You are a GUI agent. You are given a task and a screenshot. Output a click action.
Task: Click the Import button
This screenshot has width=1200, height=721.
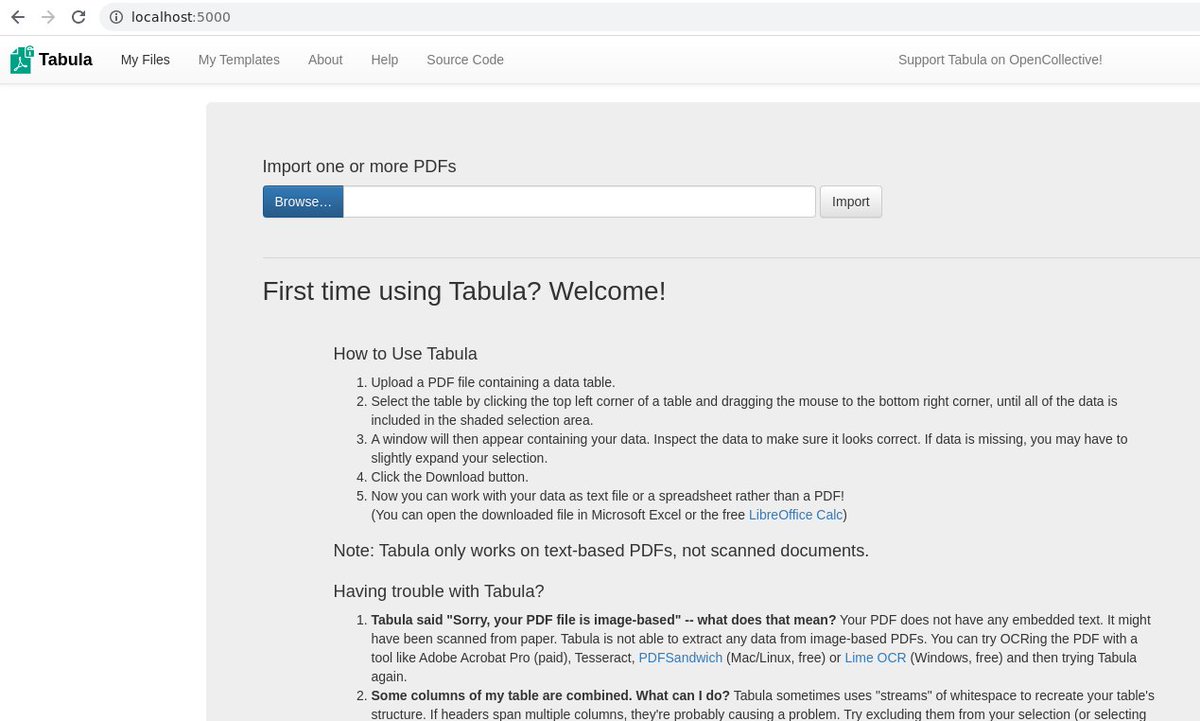pyautogui.click(x=850, y=201)
